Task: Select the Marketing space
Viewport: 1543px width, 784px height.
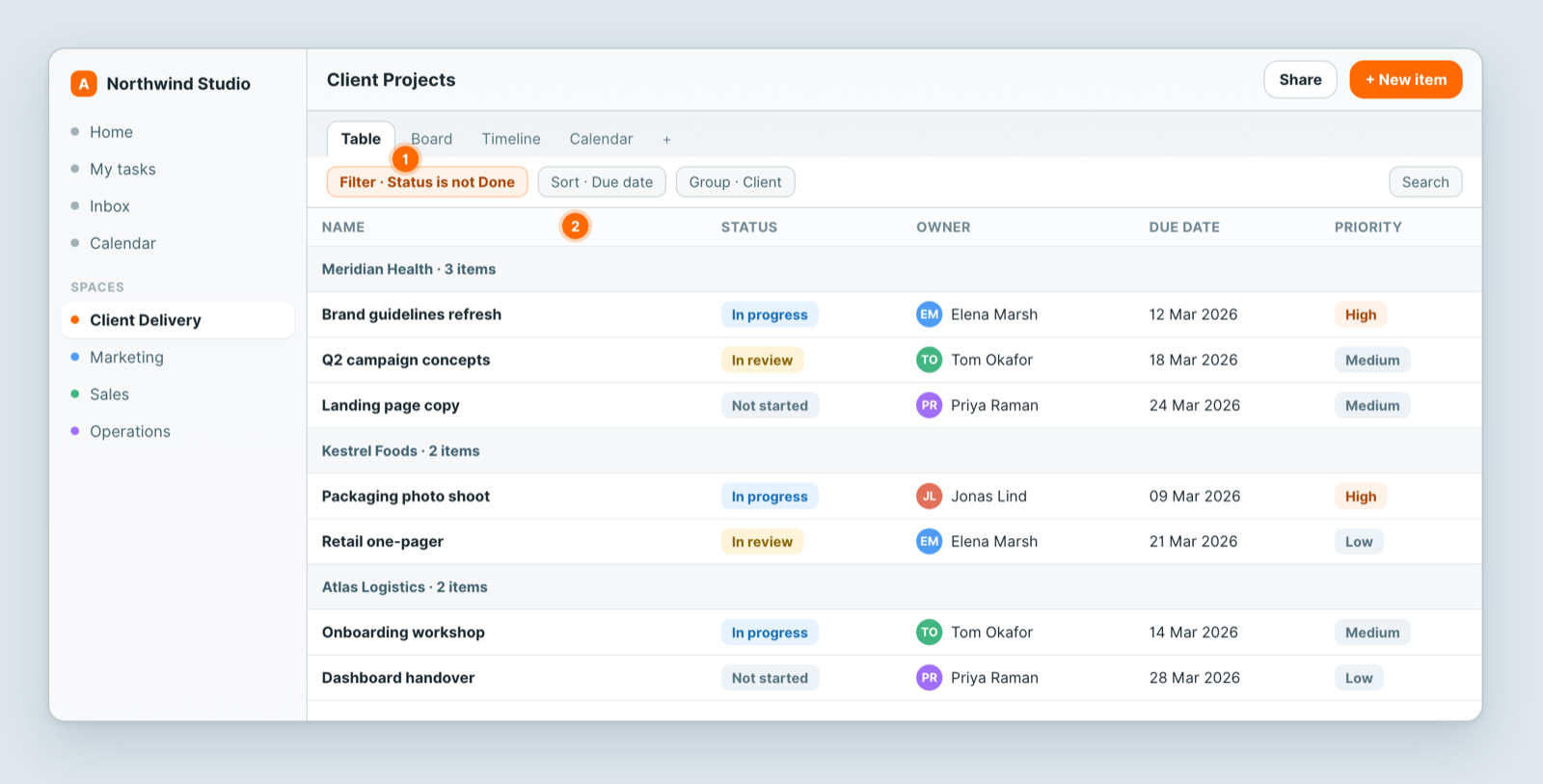Action: point(177,358)
